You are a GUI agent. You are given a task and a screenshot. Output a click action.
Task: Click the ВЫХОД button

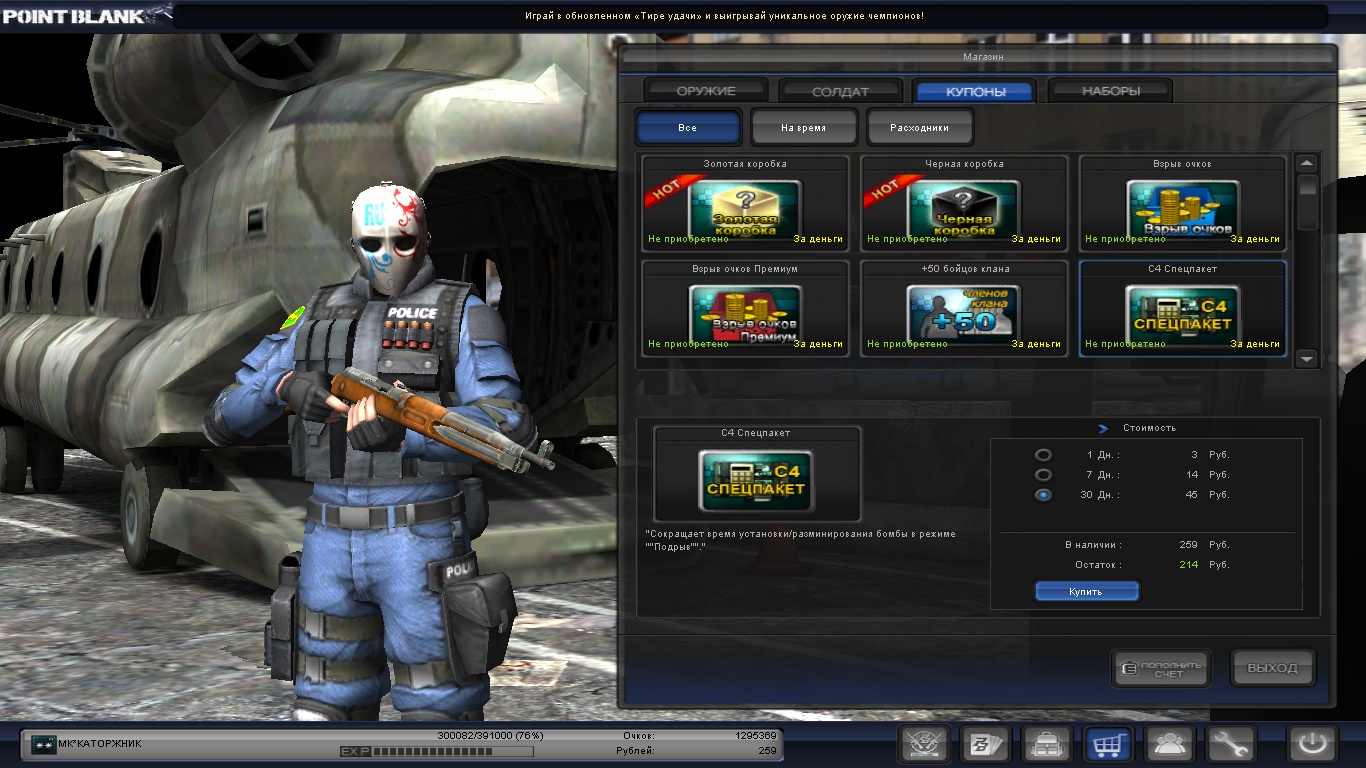[x=1273, y=668]
